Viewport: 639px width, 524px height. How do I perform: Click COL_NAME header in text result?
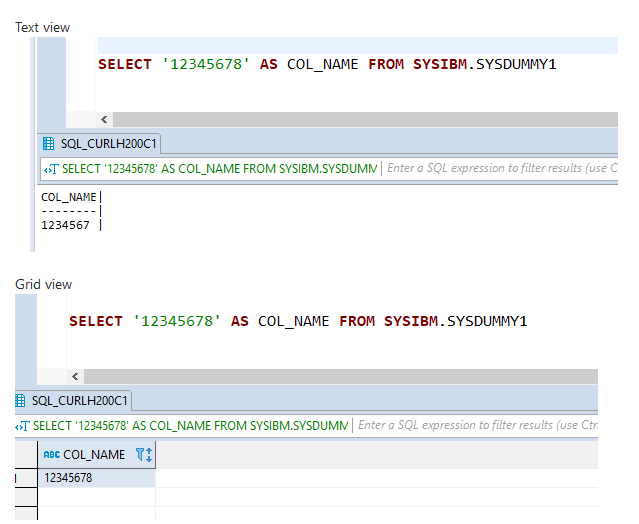coord(68,197)
